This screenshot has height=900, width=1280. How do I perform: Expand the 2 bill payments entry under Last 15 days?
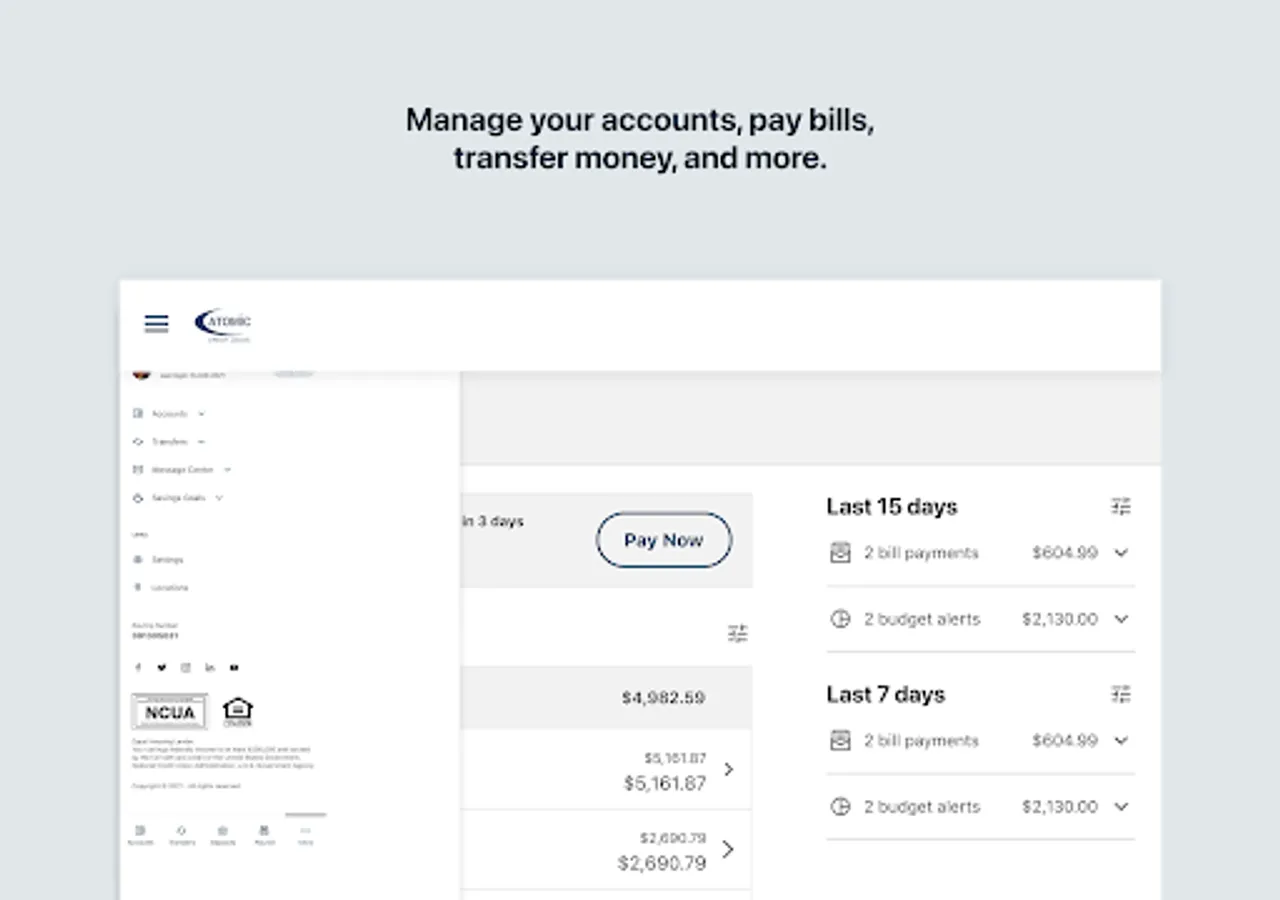pos(1121,552)
